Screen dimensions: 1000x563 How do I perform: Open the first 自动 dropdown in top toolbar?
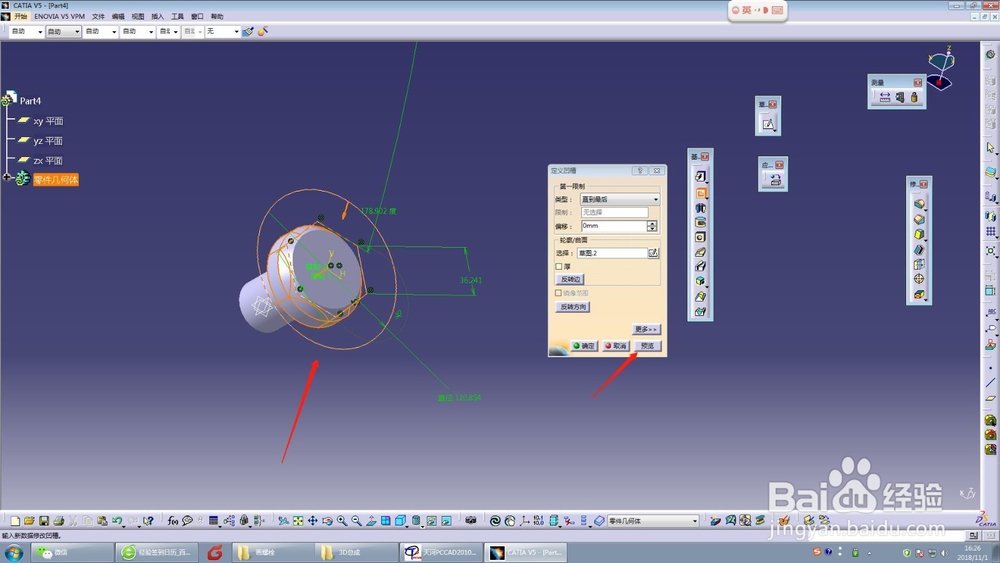26,31
